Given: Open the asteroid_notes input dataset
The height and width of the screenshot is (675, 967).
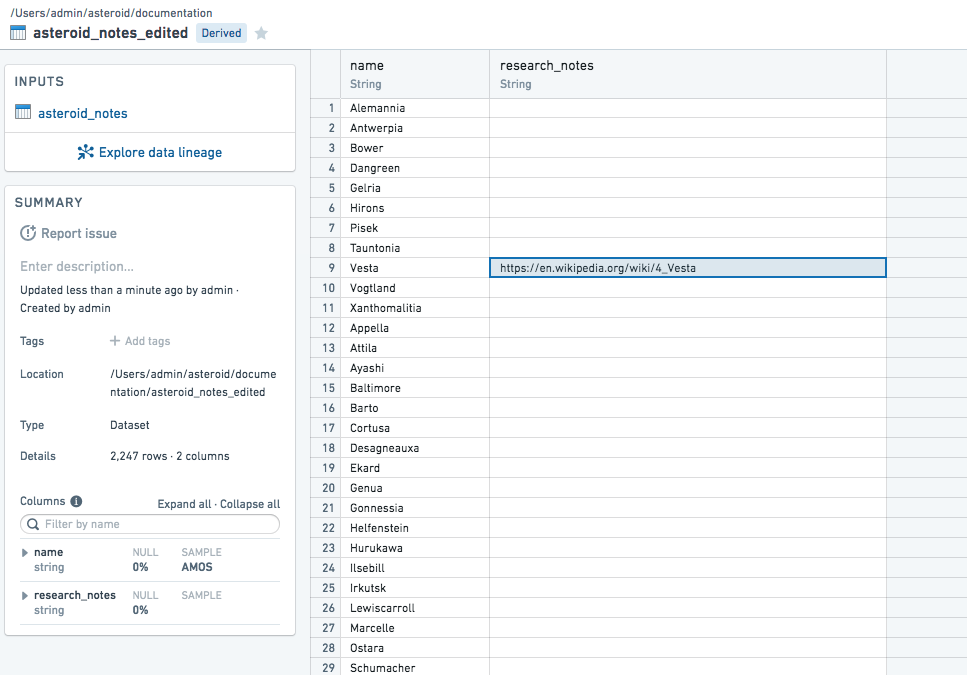Looking at the screenshot, I should [x=83, y=113].
